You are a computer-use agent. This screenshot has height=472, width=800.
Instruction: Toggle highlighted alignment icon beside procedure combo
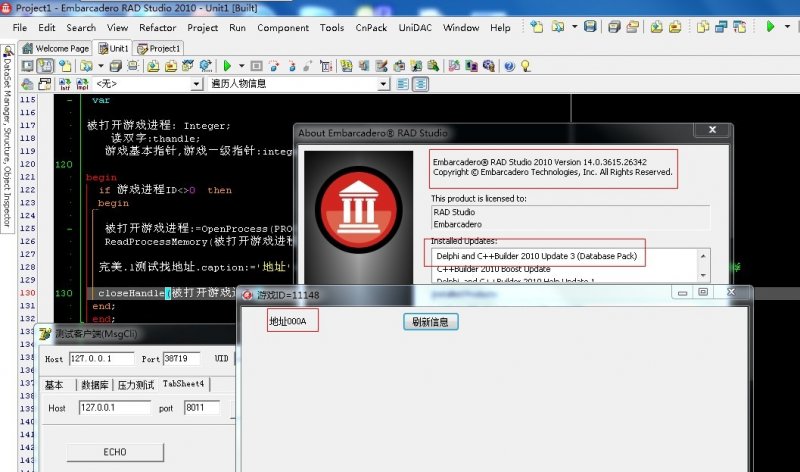click(x=420, y=84)
